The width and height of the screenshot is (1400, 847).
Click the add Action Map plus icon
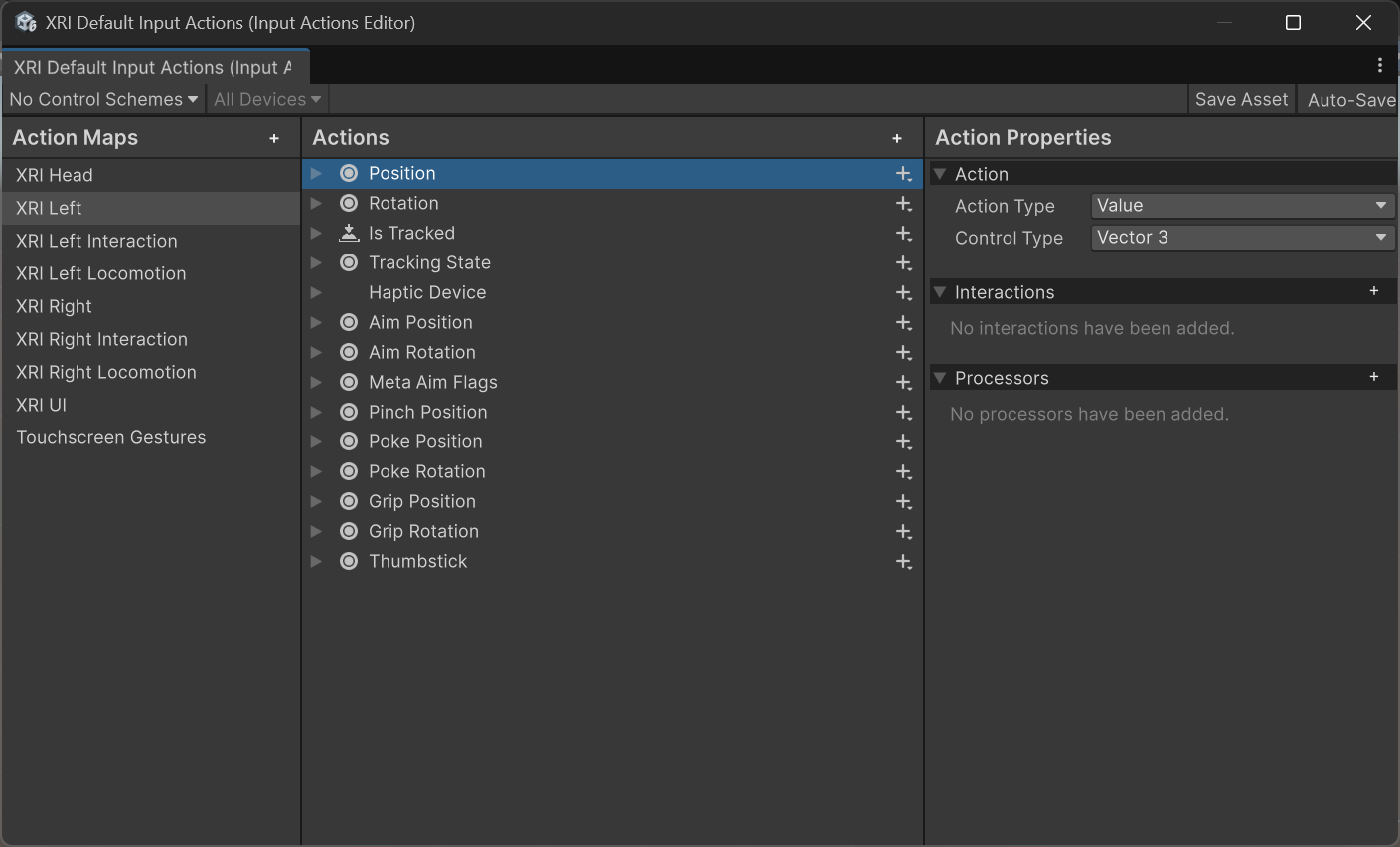(x=274, y=139)
